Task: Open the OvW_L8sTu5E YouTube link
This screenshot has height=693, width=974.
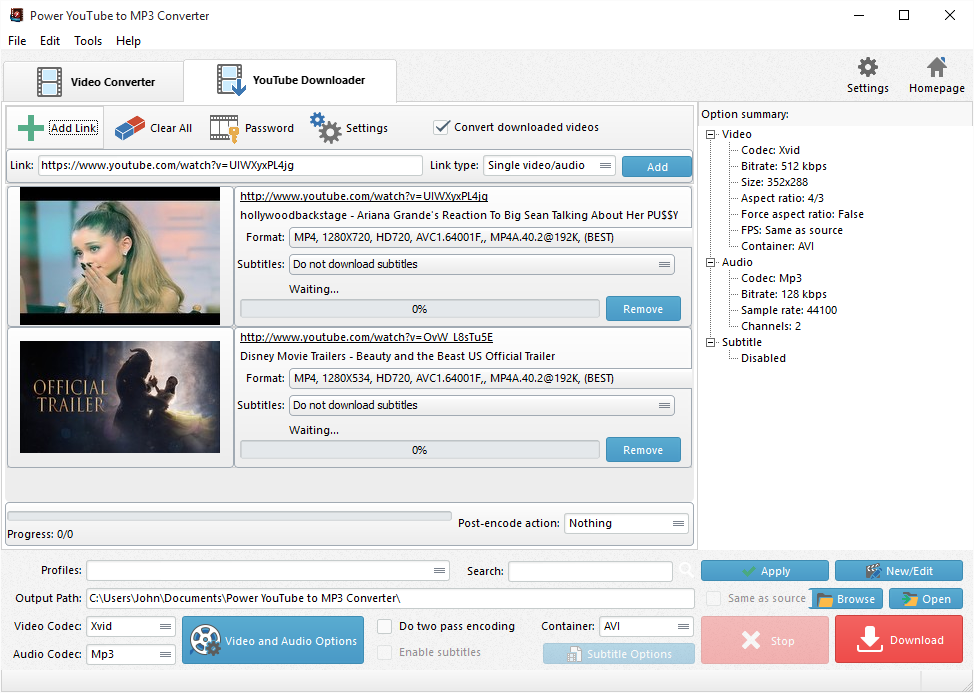Action: [366, 337]
